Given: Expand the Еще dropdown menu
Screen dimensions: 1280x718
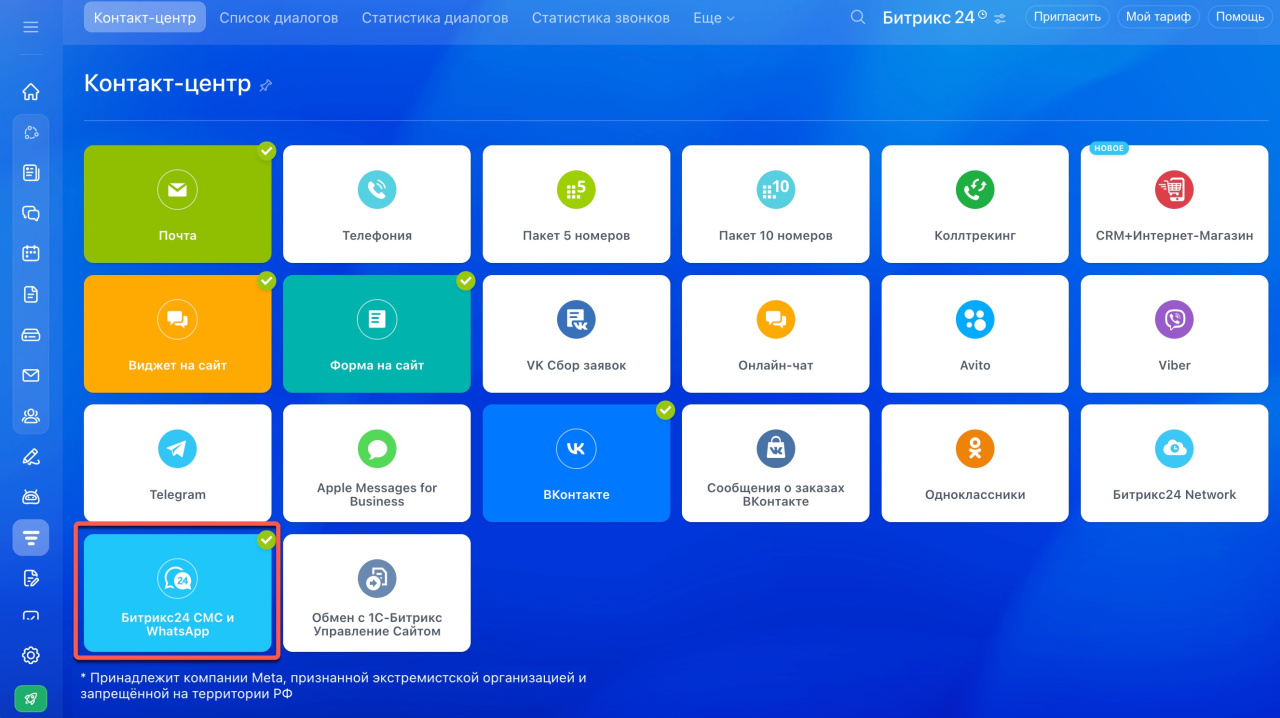Looking at the screenshot, I should click(713, 18).
